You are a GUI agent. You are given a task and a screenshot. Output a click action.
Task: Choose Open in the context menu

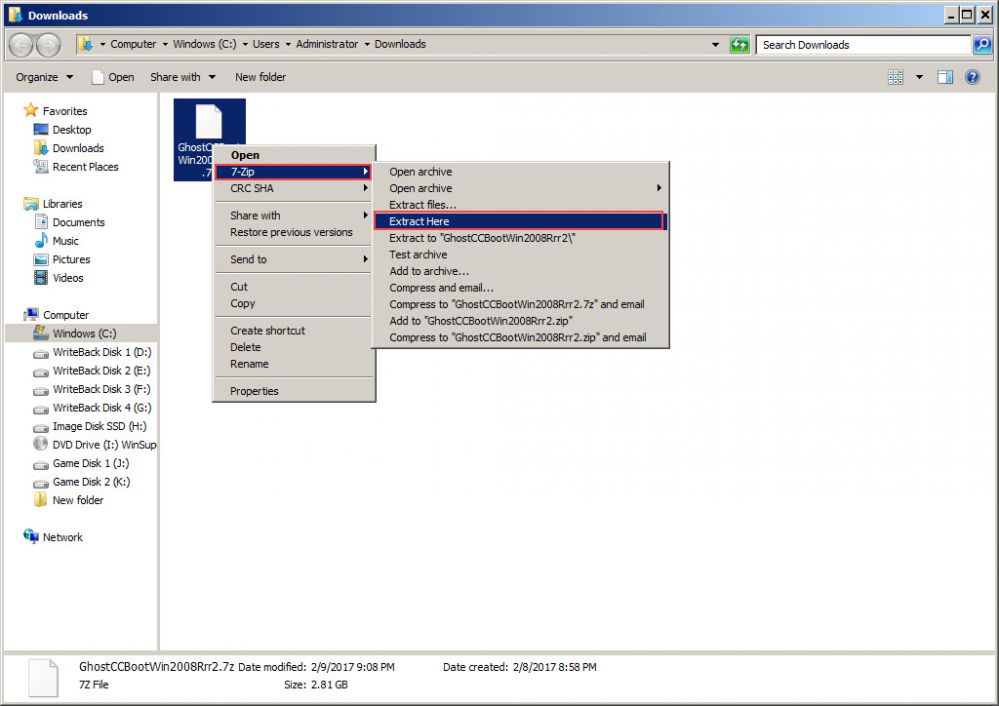(x=294, y=155)
